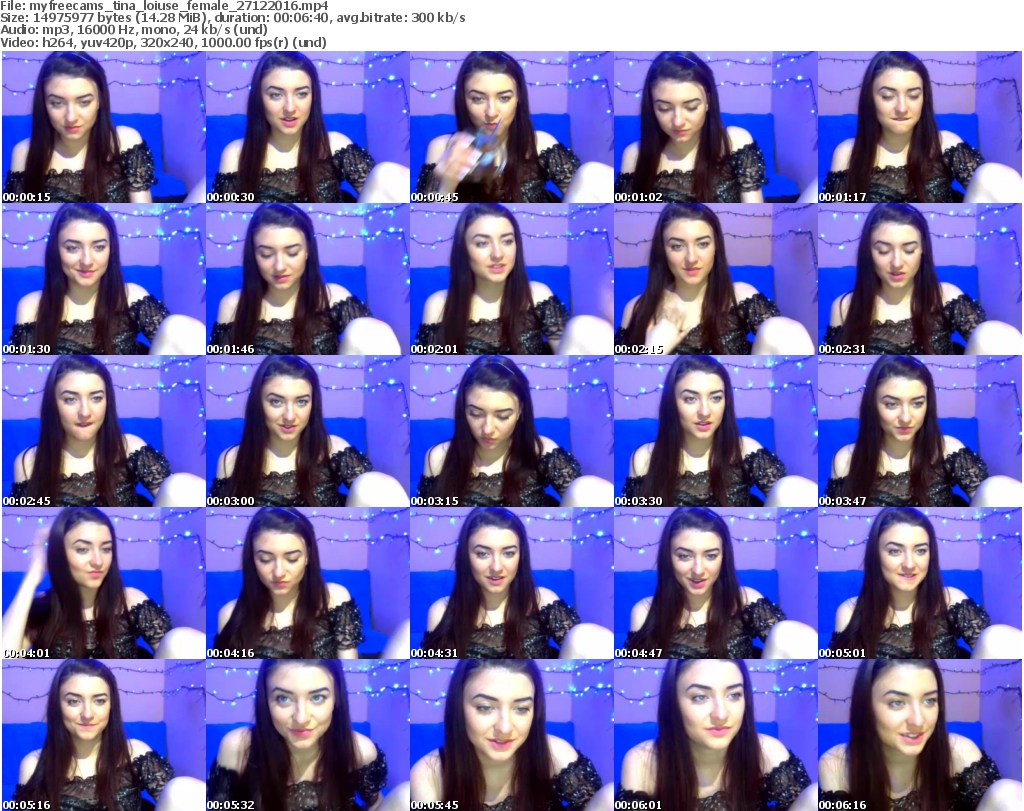The image size is (1024, 811).
Task: Click the Audio mp3 info line
Action: point(134,30)
